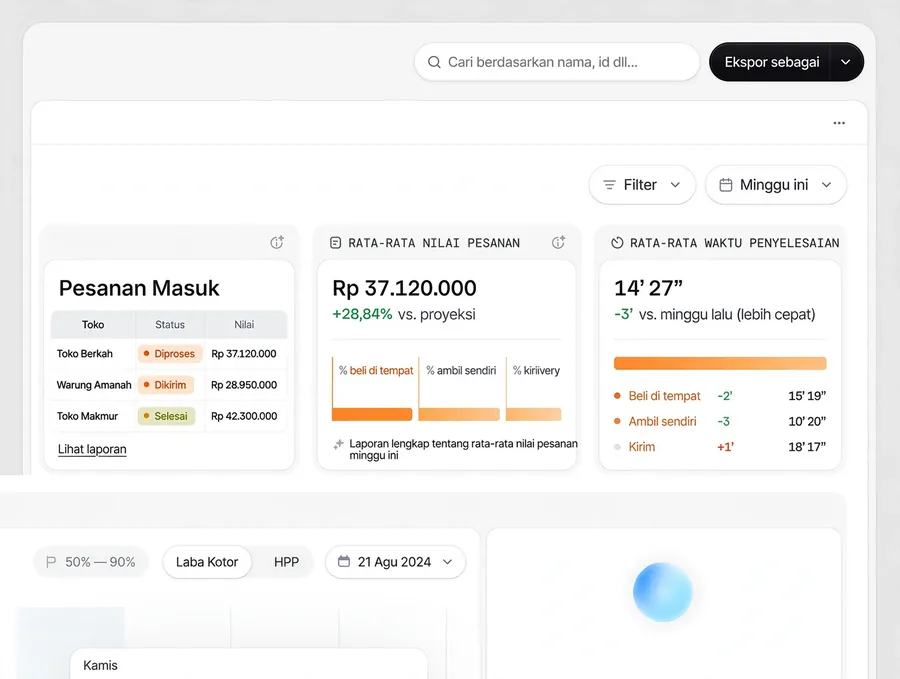Open the Lihat laporan link
The height and width of the screenshot is (679, 900).
point(92,449)
